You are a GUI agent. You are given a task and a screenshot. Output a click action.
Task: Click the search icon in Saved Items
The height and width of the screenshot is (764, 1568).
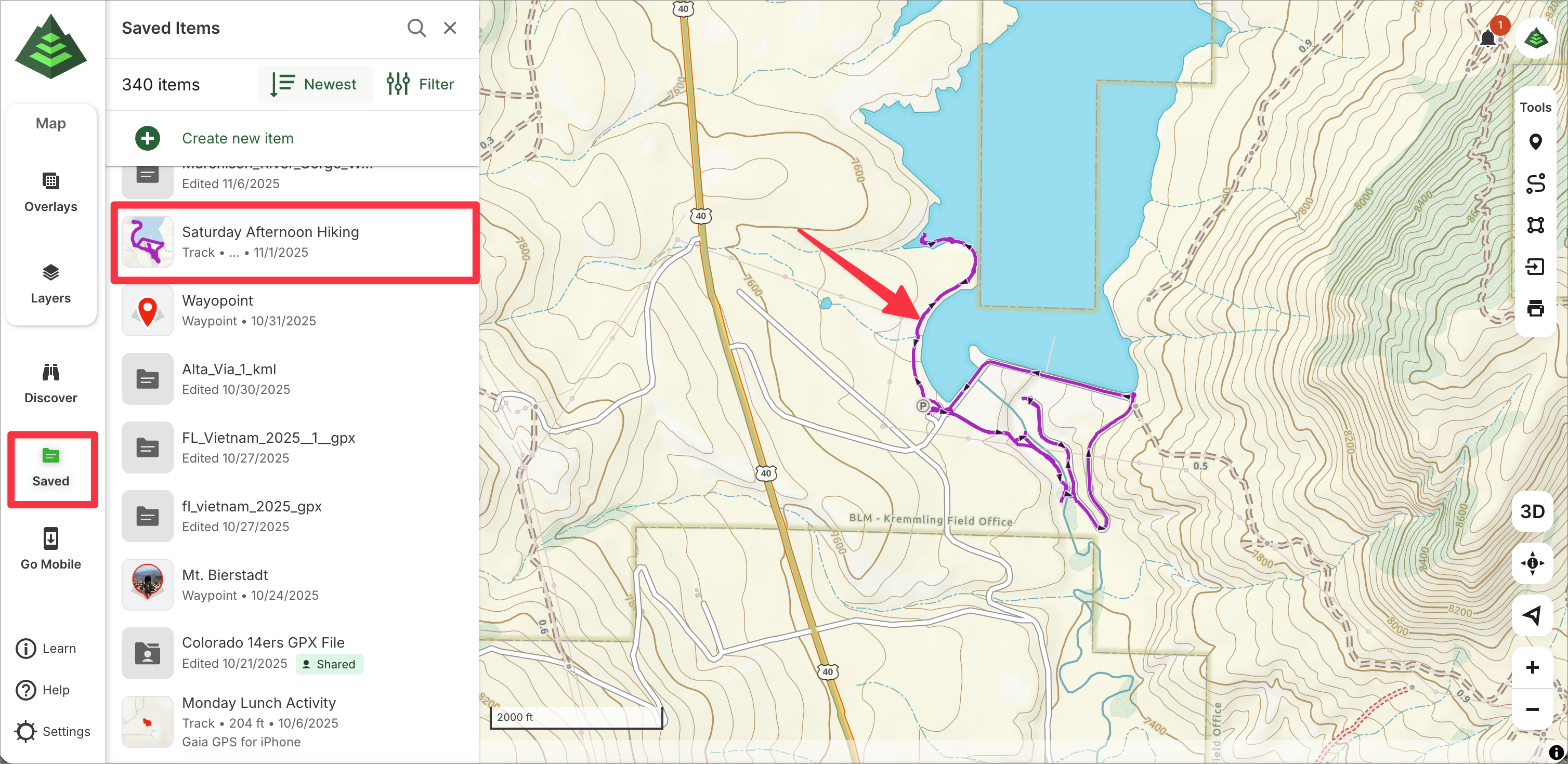[x=416, y=28]
